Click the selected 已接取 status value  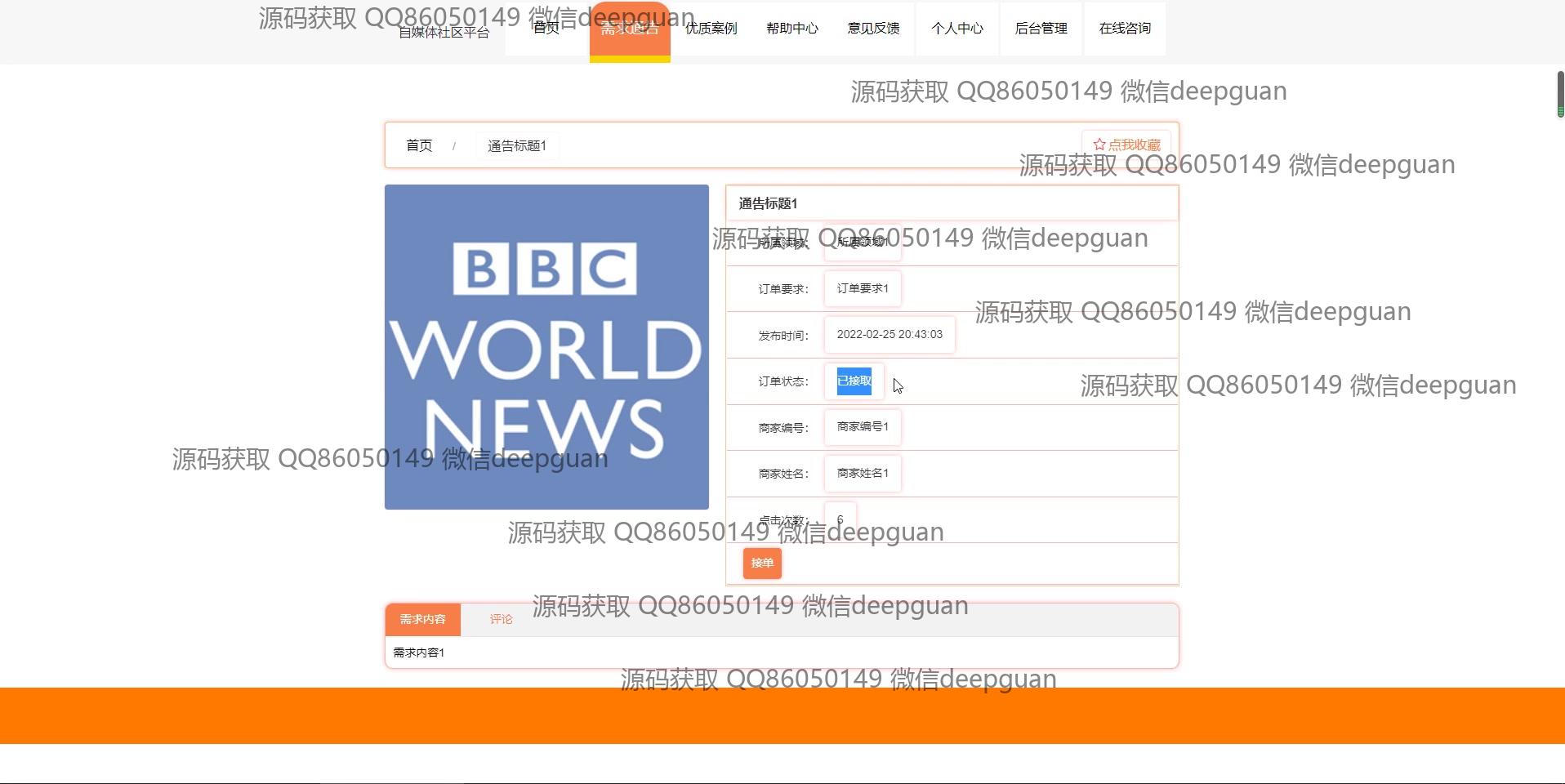coord(854,381)
